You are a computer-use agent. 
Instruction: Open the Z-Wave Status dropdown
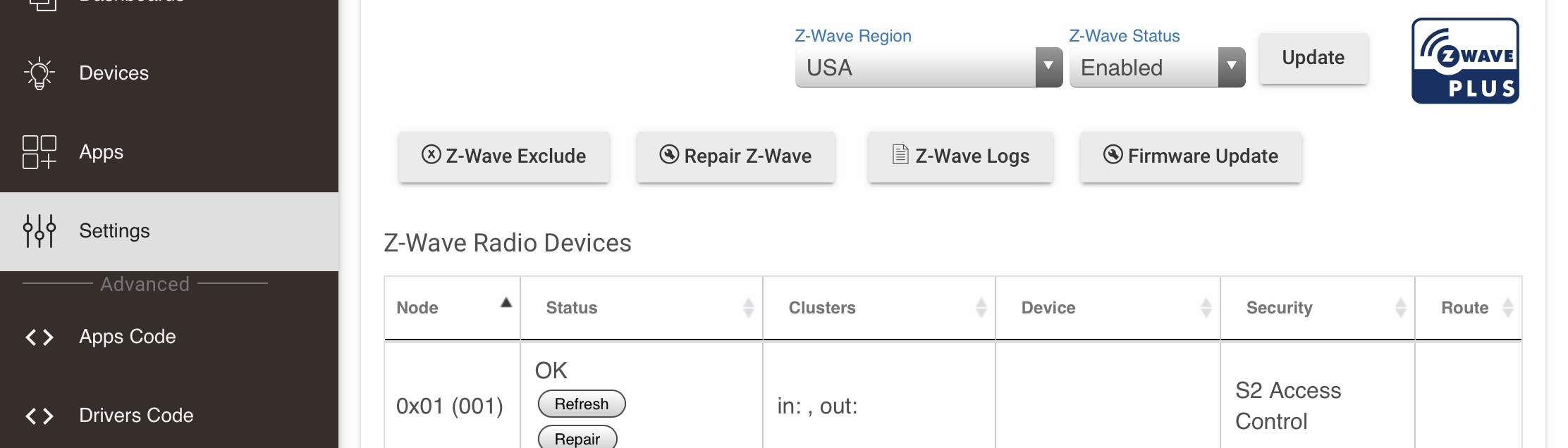[1156, 68]
